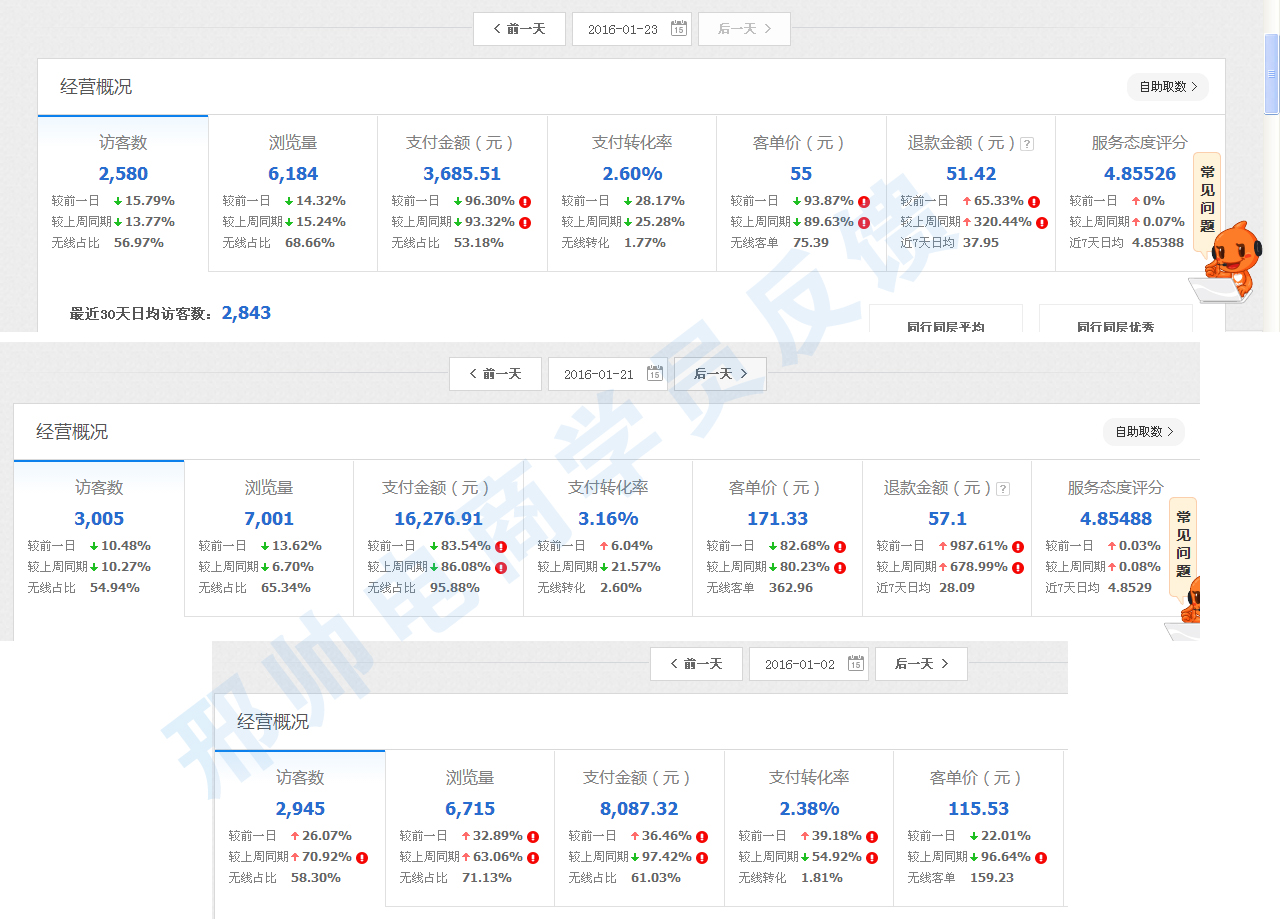Click red alert icon beside 96.30%
1280x919 pixels.
(x=525, y=201)
